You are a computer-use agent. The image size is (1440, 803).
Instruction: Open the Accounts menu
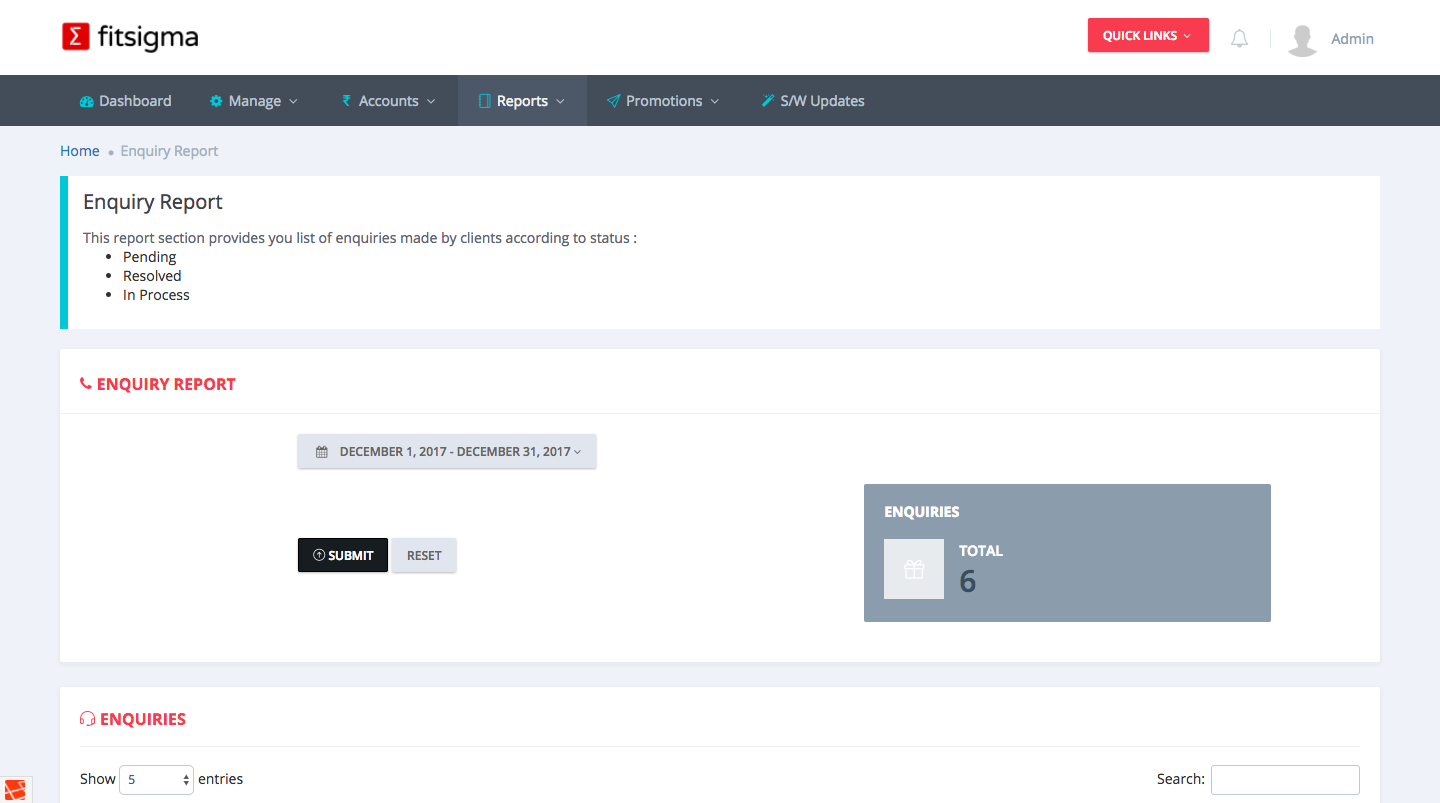click(x=389, y=101)
